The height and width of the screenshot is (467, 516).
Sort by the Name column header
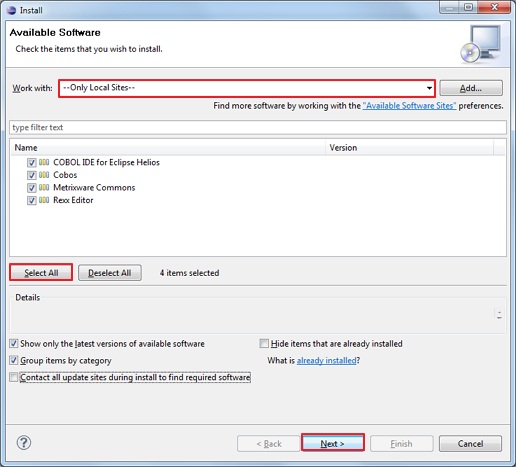pyautogui.click(x=168, y=148)
